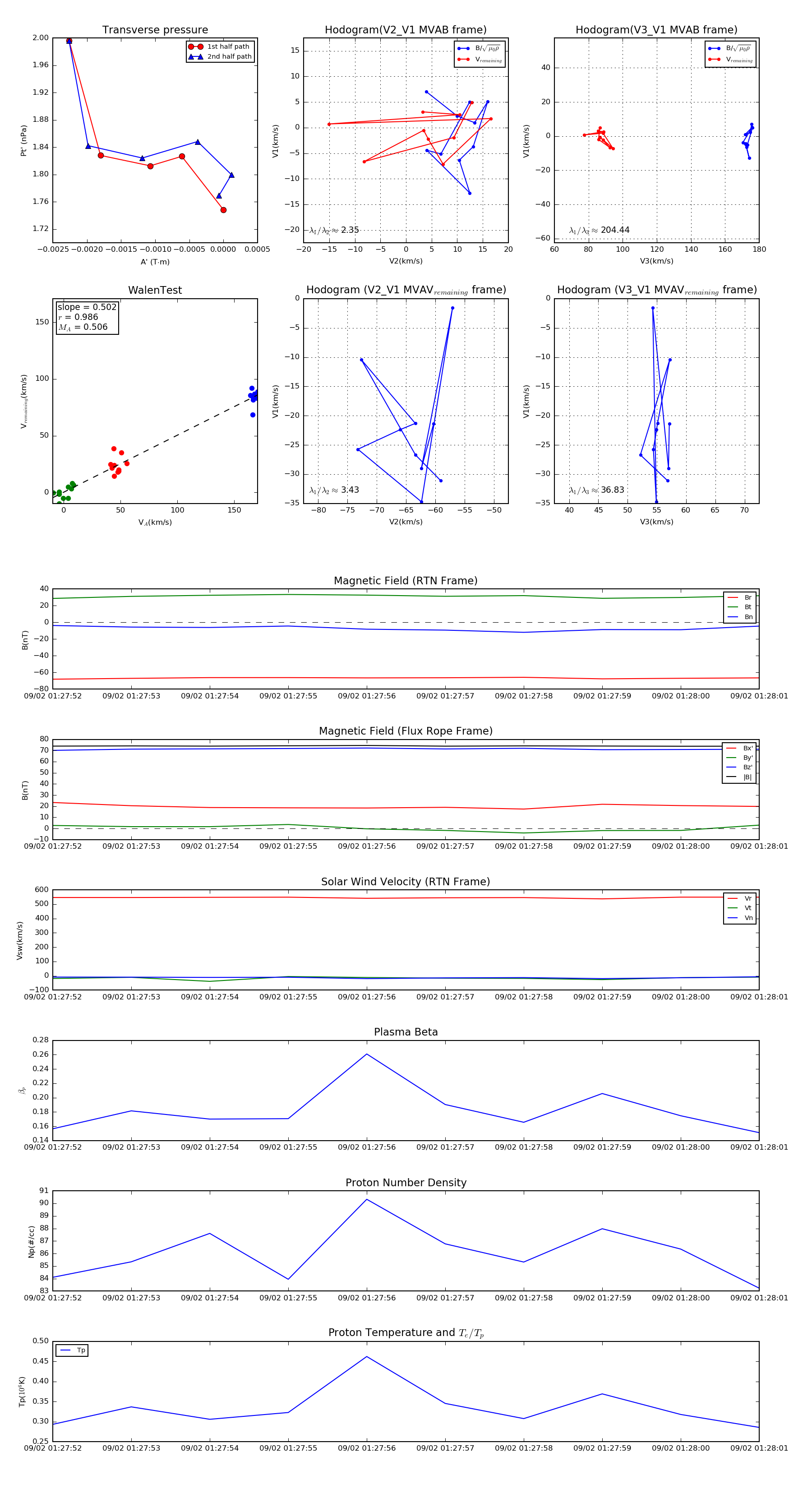Click the Bz' legend entry
Viewport: 812px width, 1489px height.
pyautogui.click(x=740, y=767)
